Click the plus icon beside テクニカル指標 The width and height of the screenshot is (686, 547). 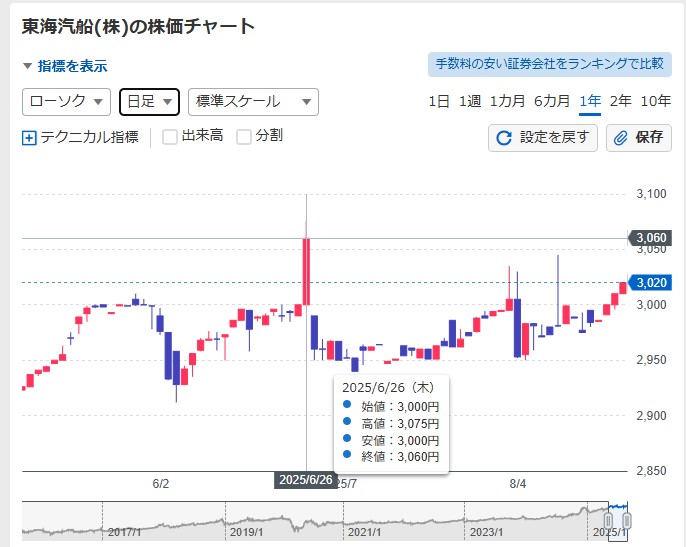29,138
